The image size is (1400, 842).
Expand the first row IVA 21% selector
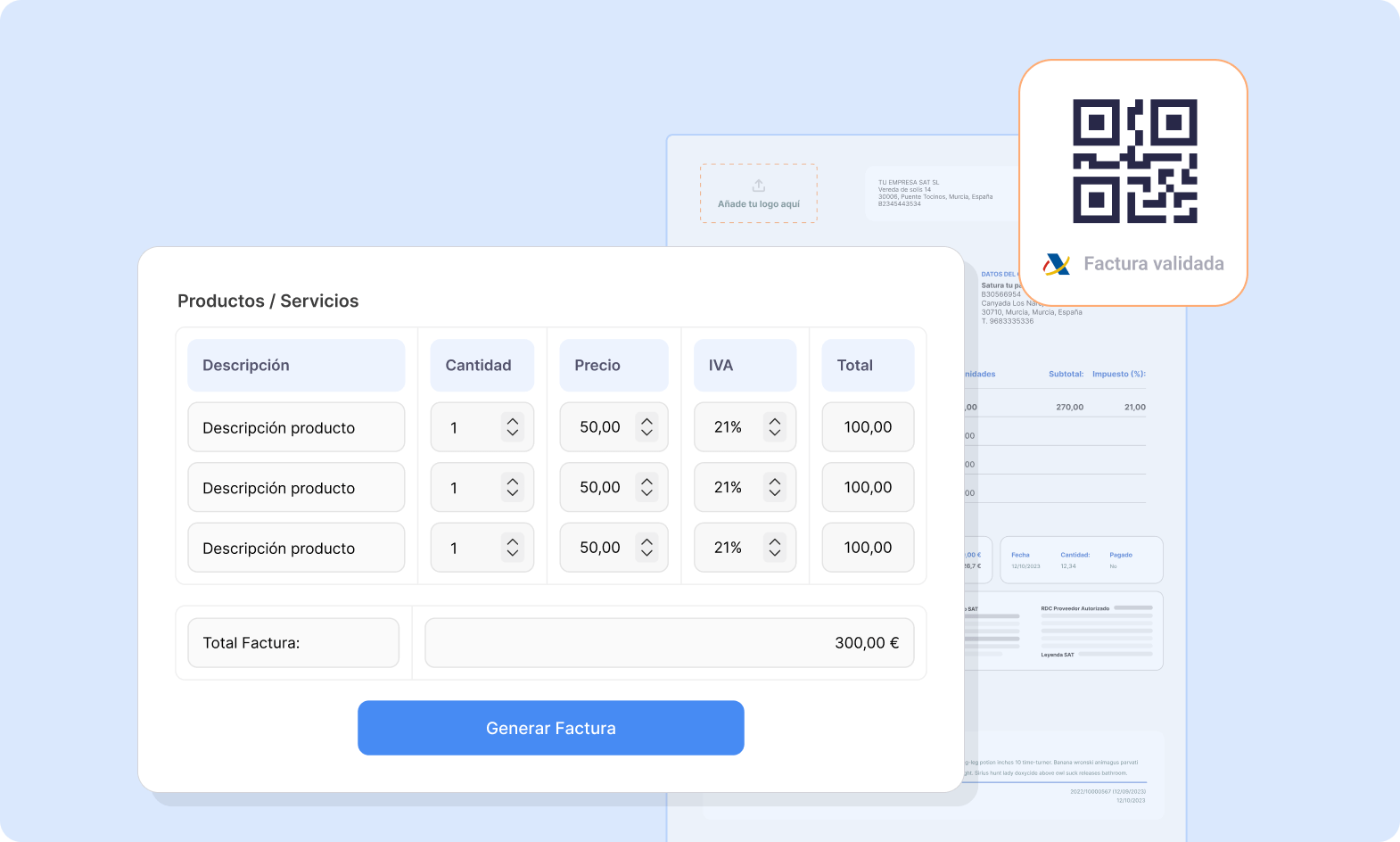[774, 427]
